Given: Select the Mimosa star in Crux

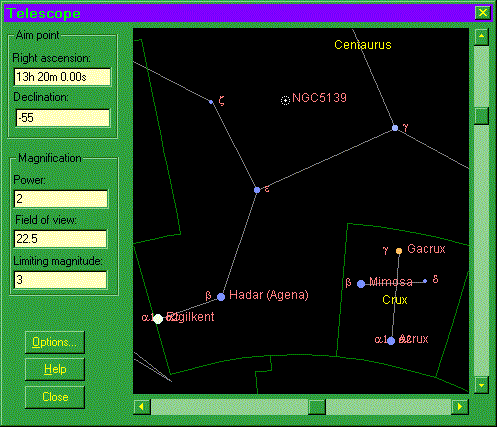Looking at the screenshot, I should point(361,284).
